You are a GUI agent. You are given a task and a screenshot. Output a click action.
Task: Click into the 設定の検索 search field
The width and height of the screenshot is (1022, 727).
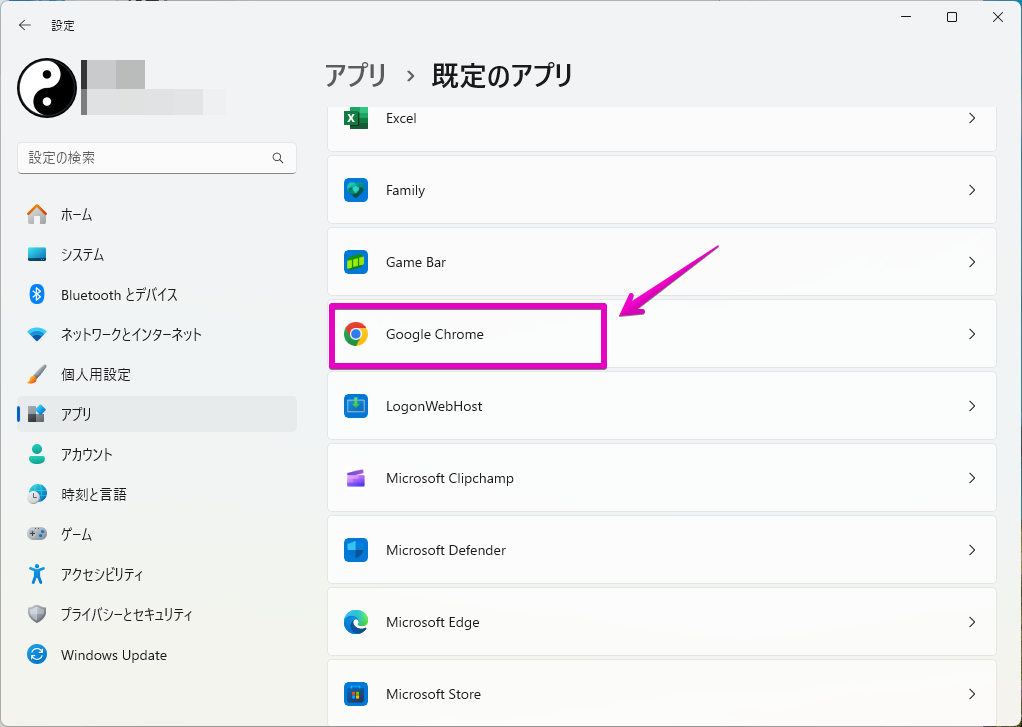tap(156, 158)
